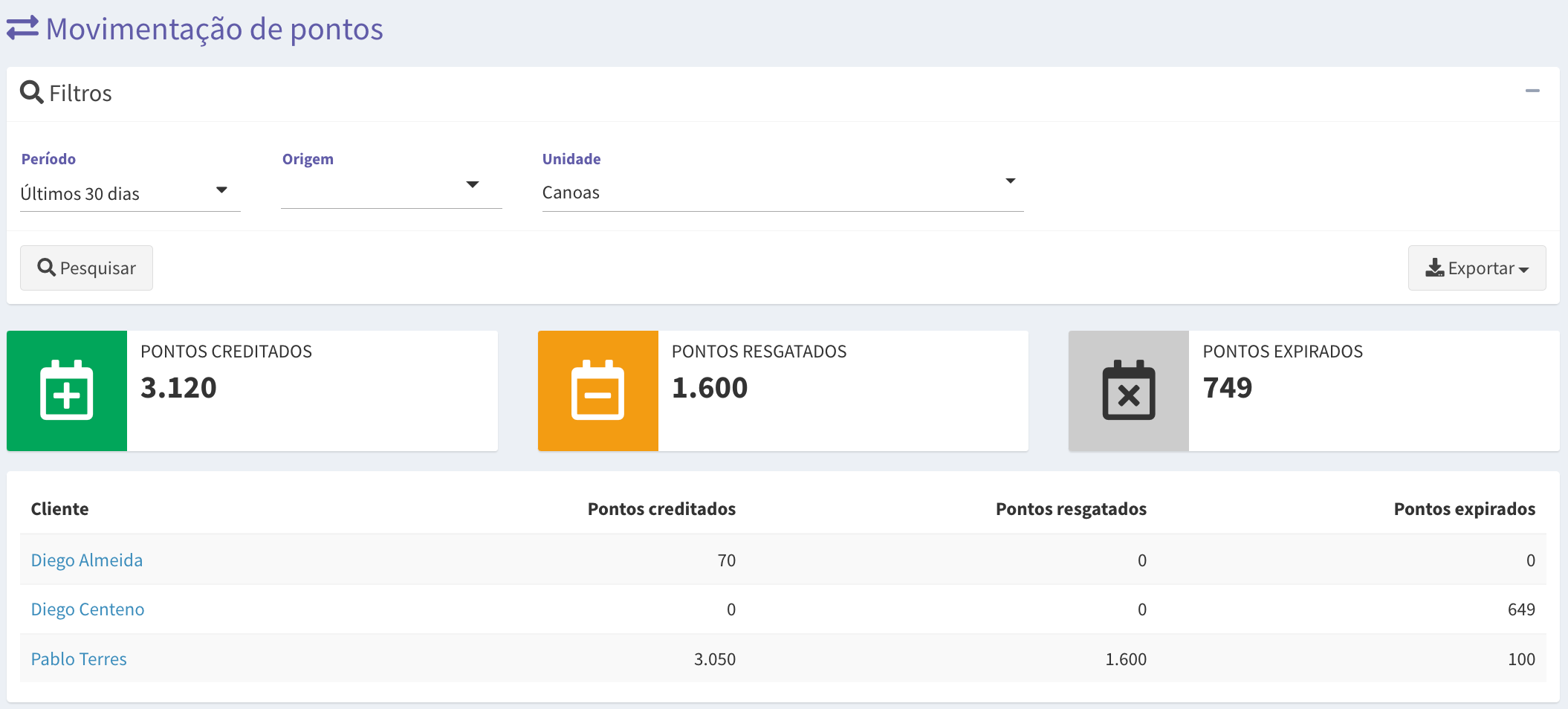Click the orange calendar-minus icon of Pontos Resgatados
The height and width of the screenshot is (709, 1568).
pos(597,390)
